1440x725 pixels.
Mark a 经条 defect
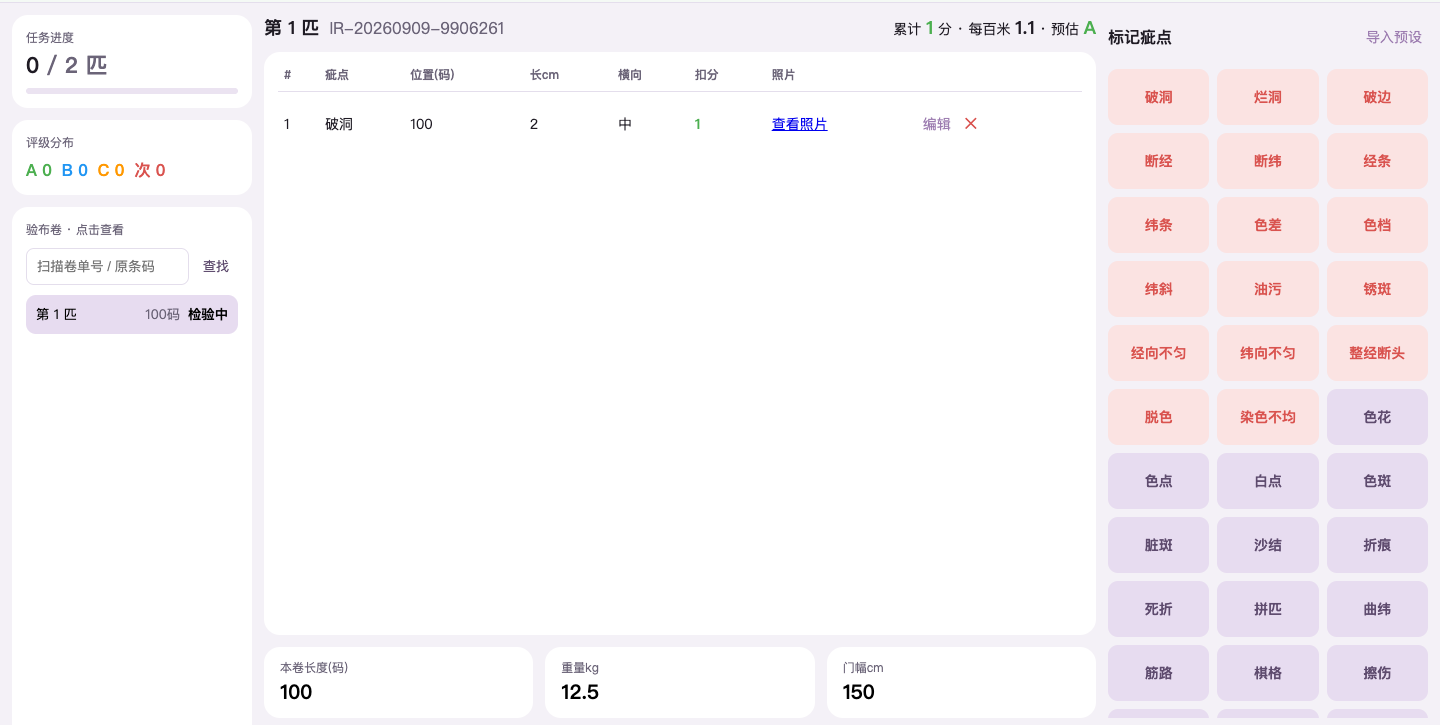click(1377, 161)
